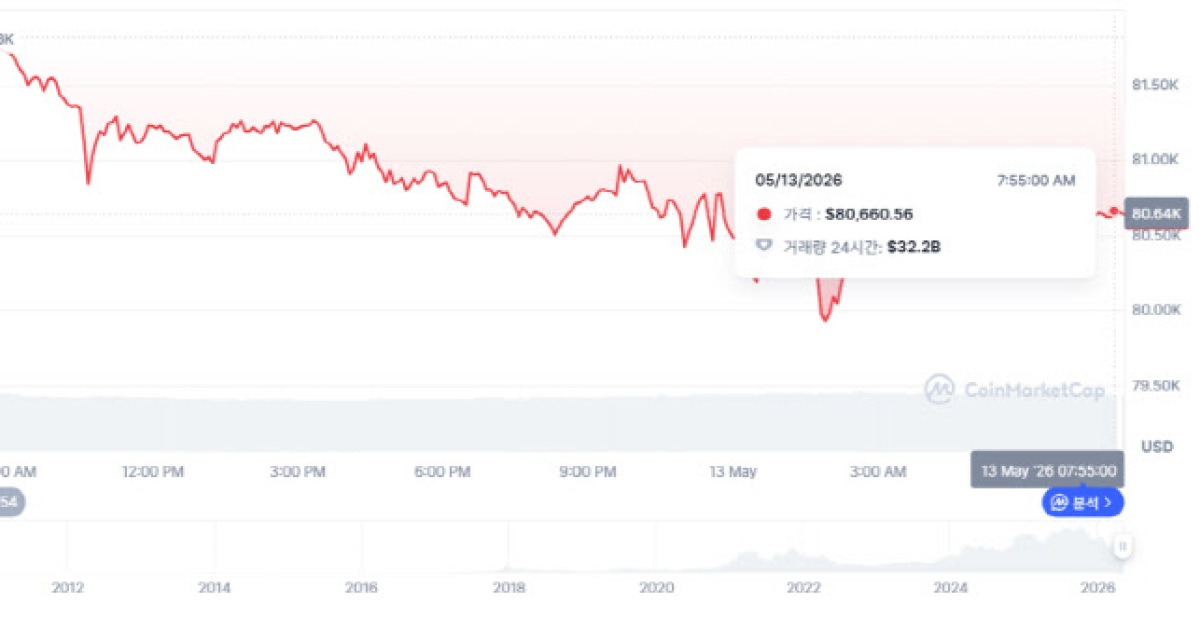
Task: Select the 13 May date axis label
Action: point(733,471)
